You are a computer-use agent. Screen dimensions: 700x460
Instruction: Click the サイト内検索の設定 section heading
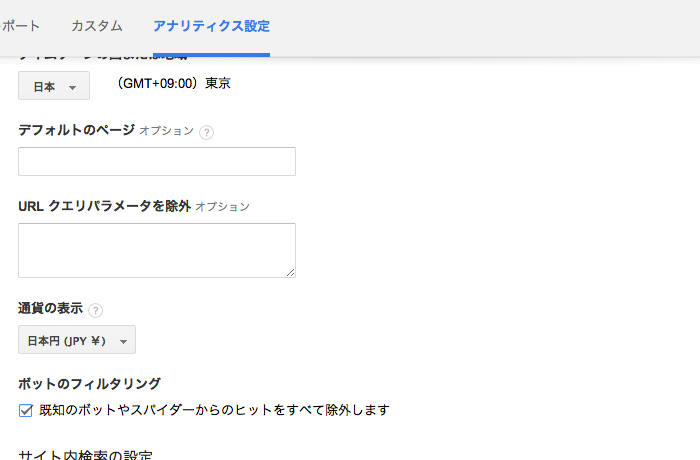[x=85, y=455]
